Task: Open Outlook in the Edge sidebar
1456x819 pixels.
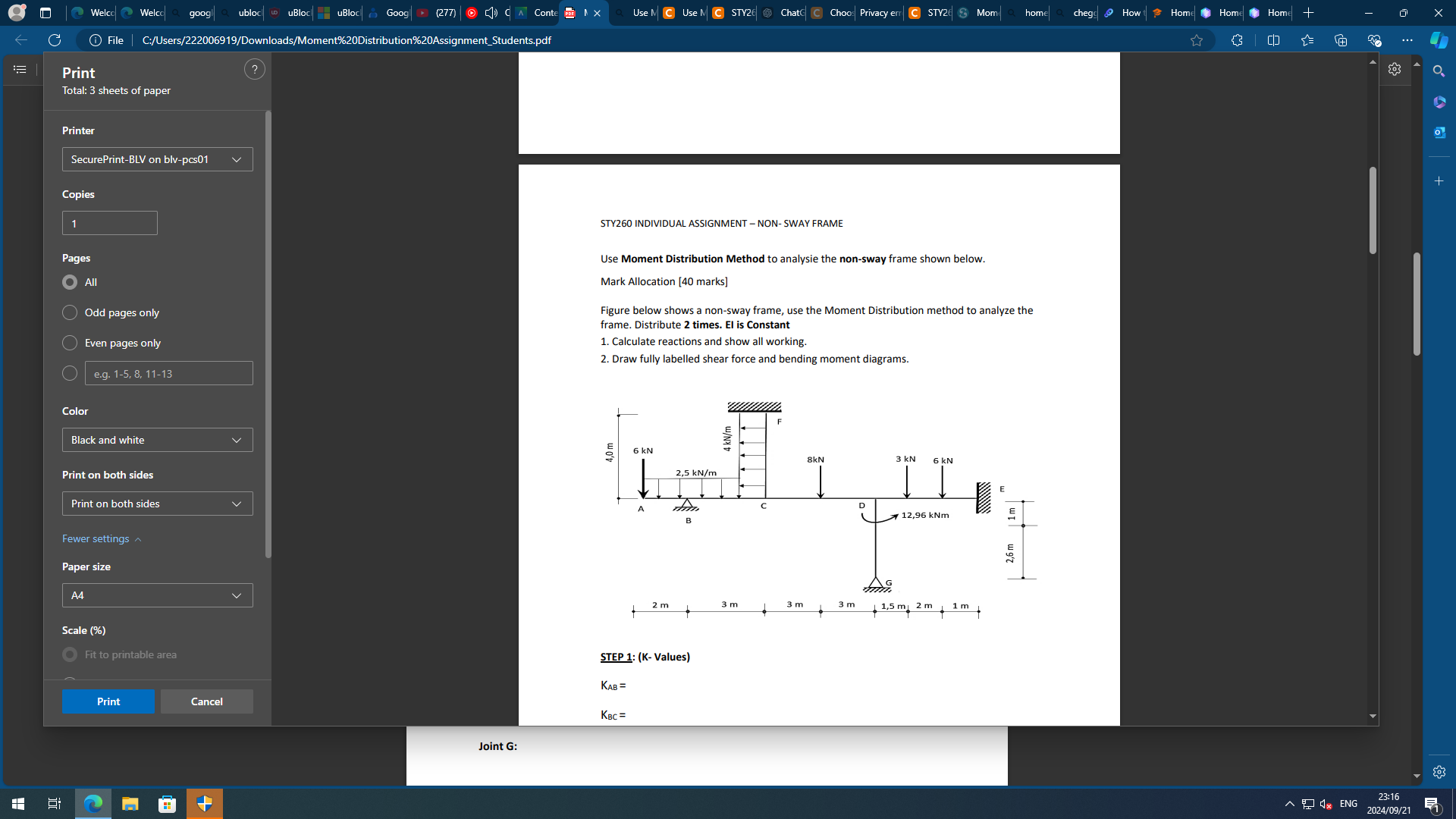Action: pos(1439,132)
